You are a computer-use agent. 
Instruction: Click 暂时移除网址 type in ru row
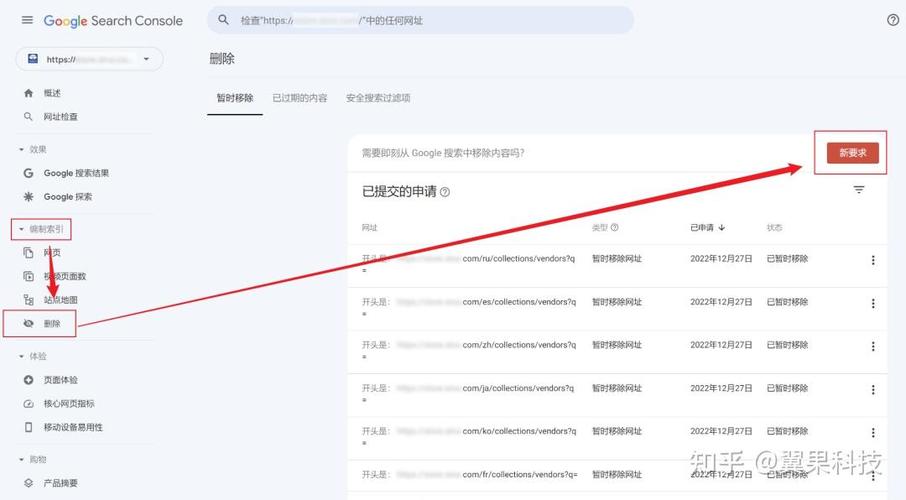coord(617,259)
